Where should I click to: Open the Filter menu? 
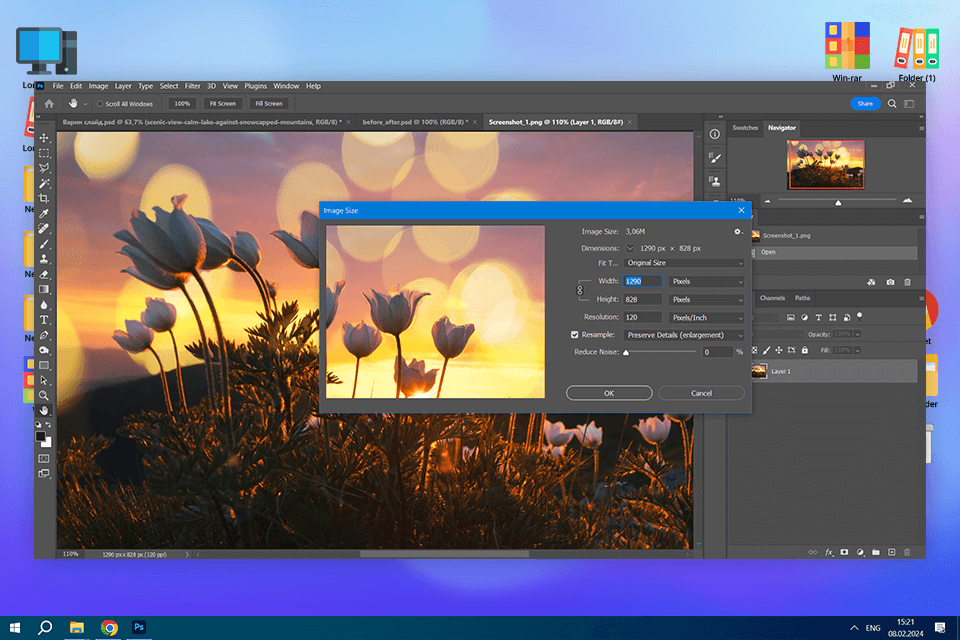click(x=192, y=86)
